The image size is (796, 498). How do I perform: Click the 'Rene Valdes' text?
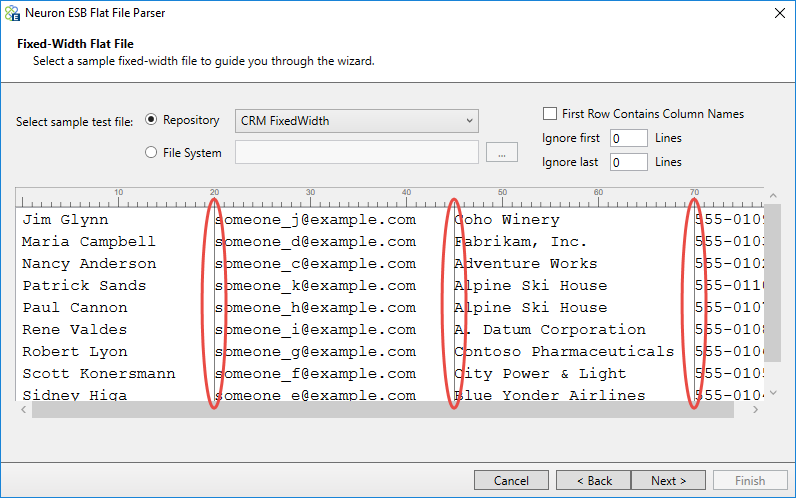[x=75, y=329]
